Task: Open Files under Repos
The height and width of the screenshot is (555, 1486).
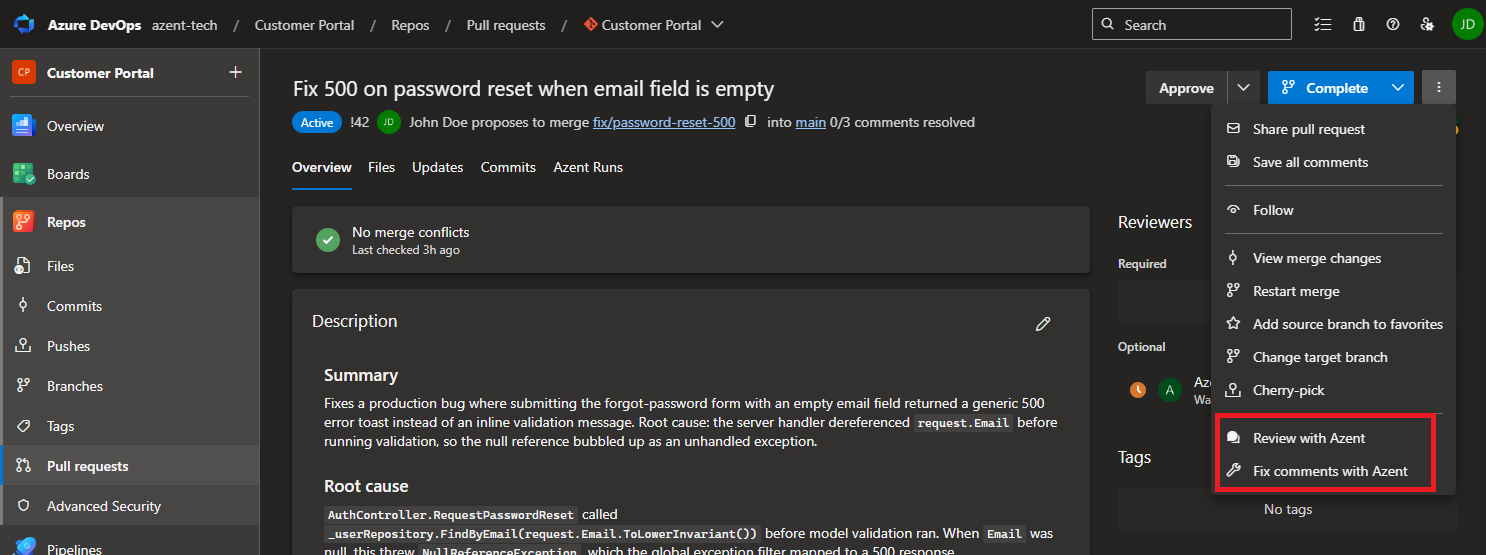Action: pos(130,266)
